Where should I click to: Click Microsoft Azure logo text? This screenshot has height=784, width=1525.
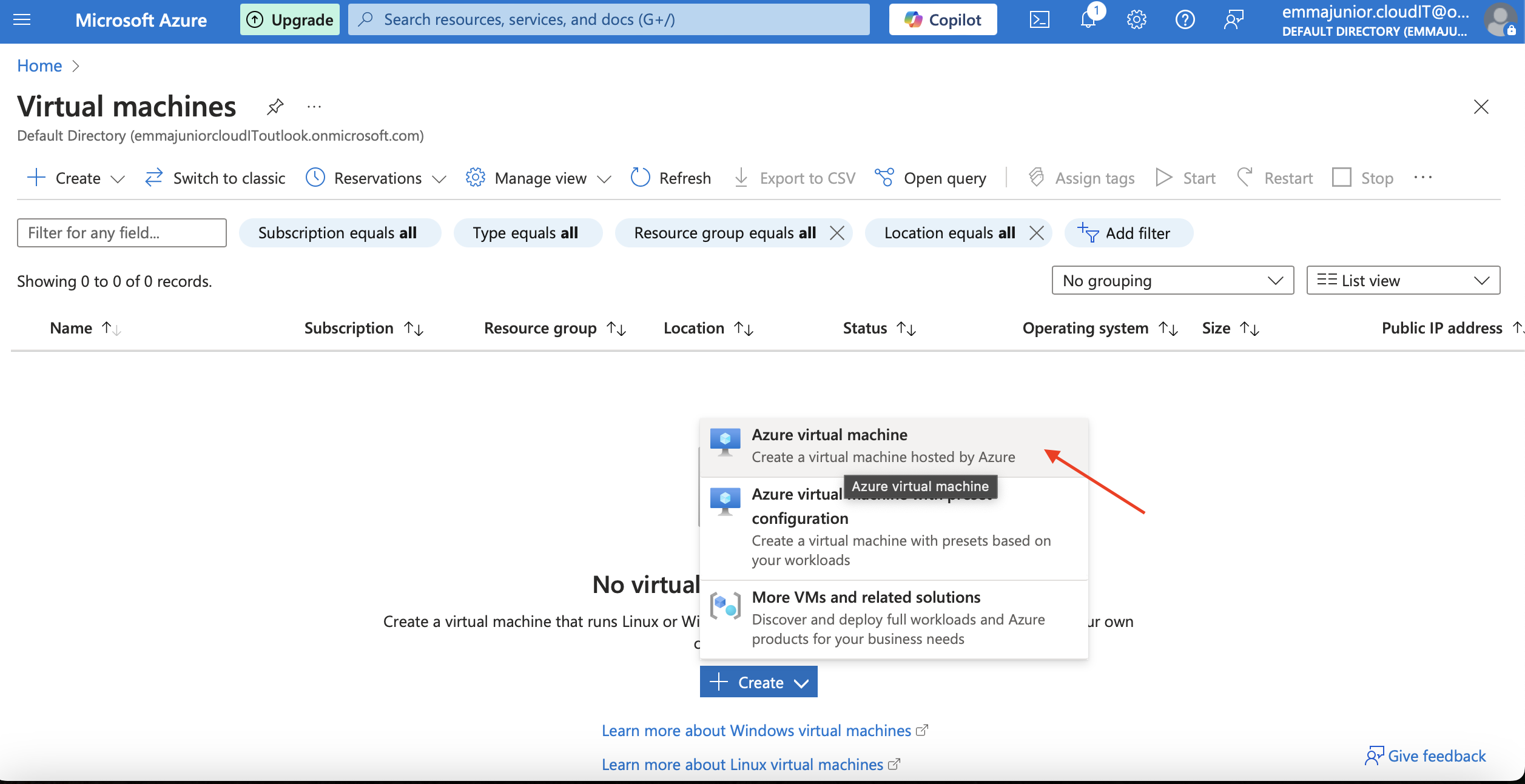click(141, 20)
